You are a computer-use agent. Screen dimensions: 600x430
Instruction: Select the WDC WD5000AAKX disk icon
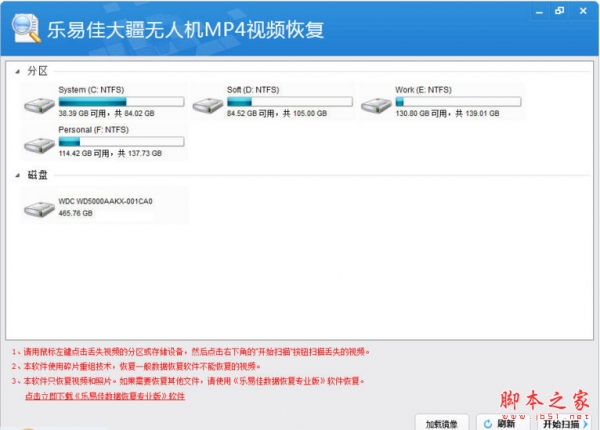point(39,209)
